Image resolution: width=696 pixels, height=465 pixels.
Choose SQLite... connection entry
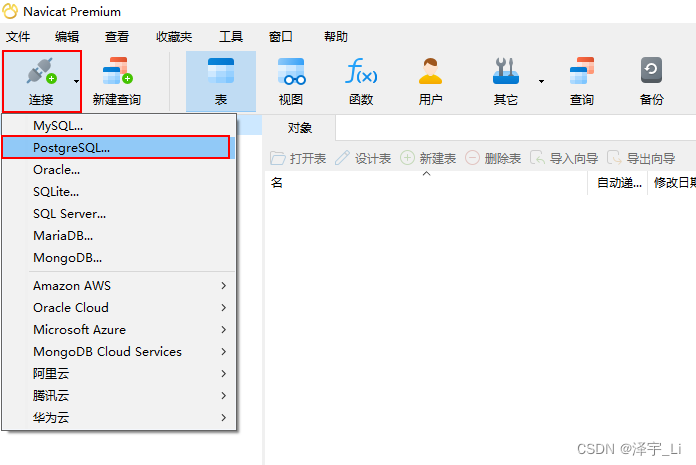(119, 192)
